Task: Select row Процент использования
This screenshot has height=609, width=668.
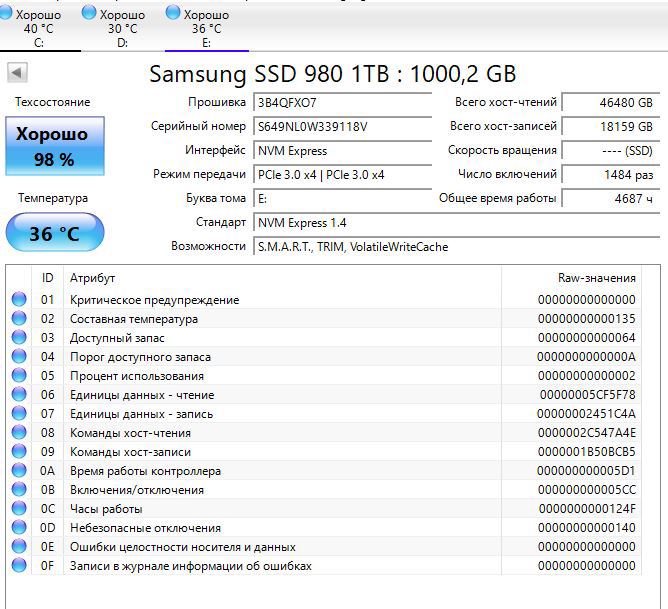Action: click(x=324, y=376)
